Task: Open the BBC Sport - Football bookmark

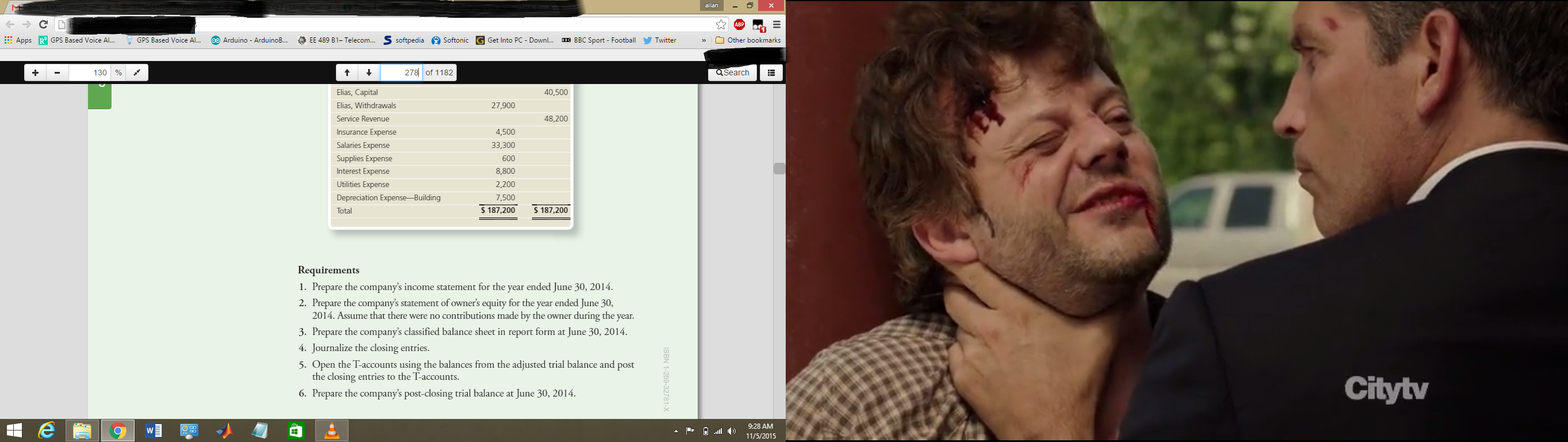Action: 598,41
